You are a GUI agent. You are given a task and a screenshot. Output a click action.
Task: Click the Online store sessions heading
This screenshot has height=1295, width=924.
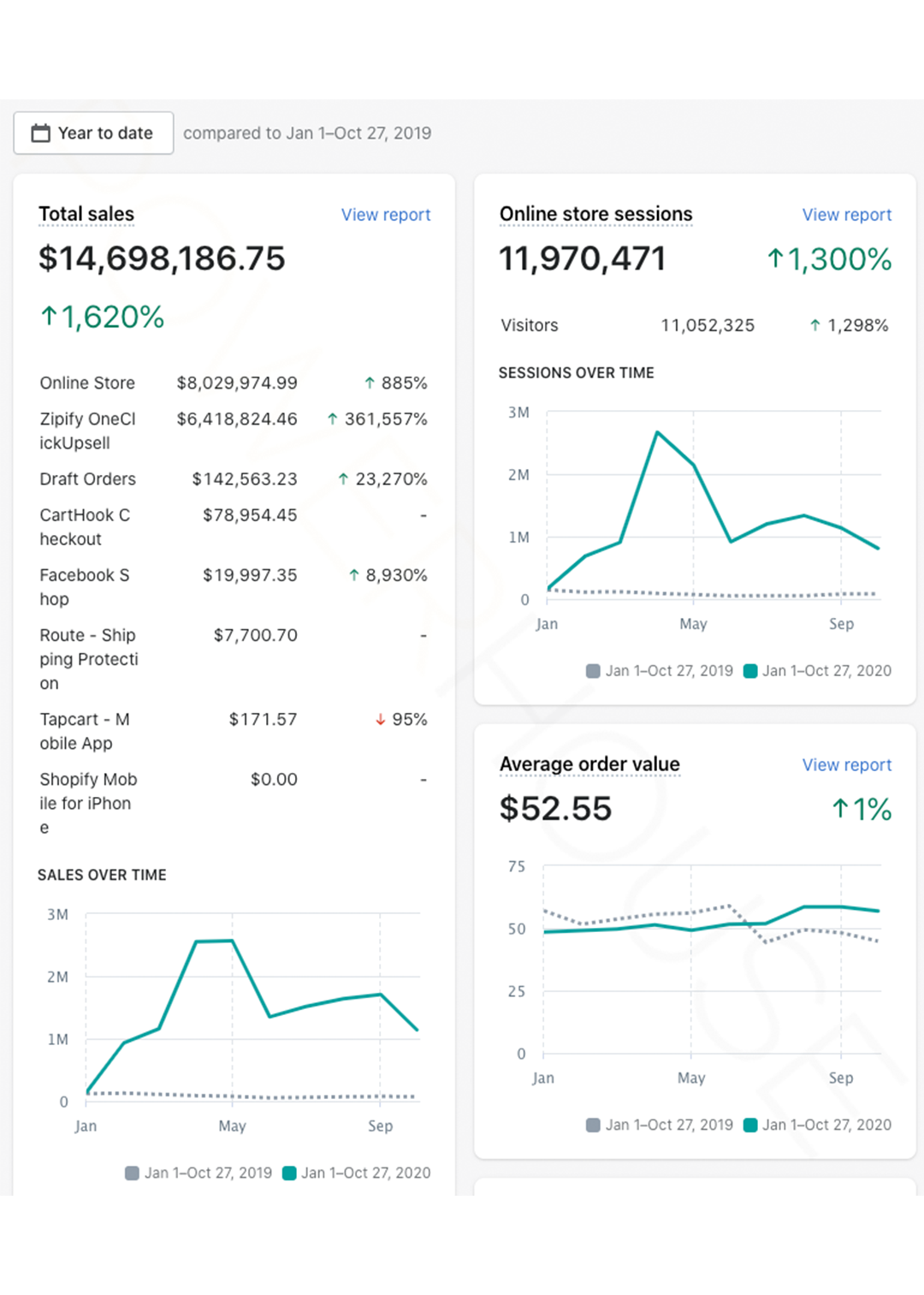point(595,214)
